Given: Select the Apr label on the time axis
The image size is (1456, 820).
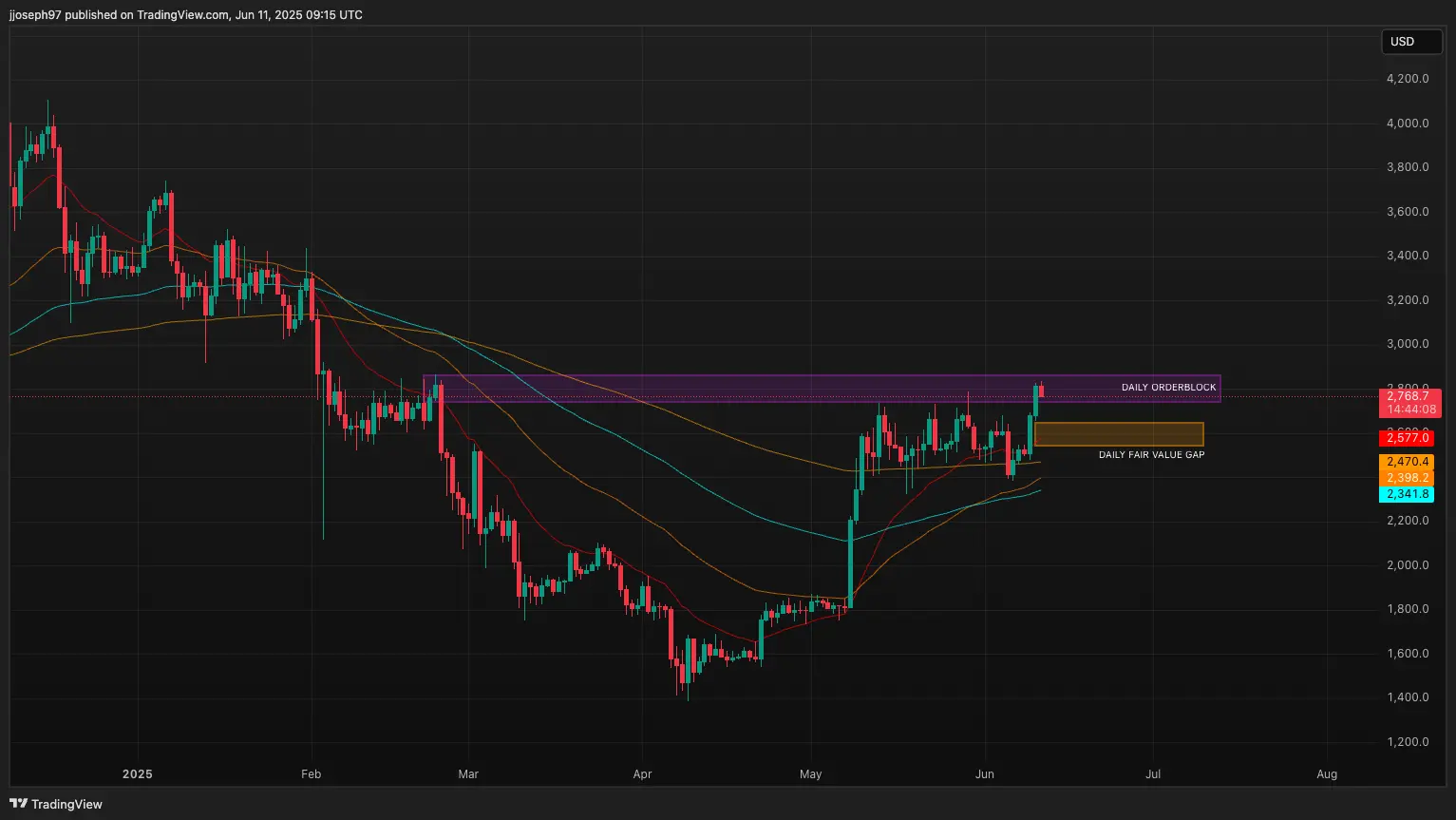Looking at the screenshot, I should click(642, 774).
